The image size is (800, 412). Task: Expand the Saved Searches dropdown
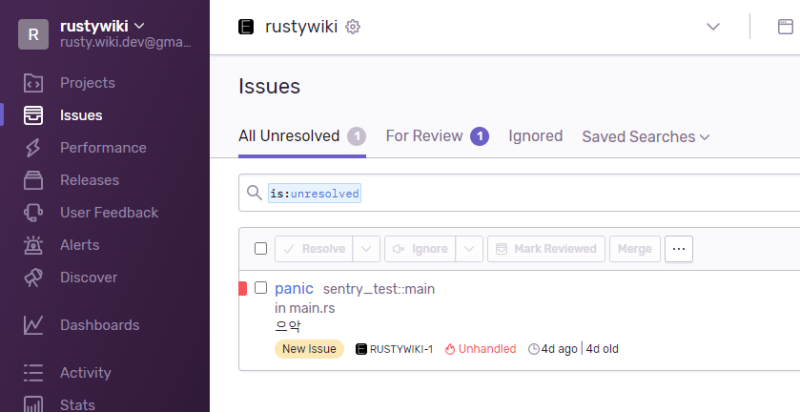tap(646, 137)
